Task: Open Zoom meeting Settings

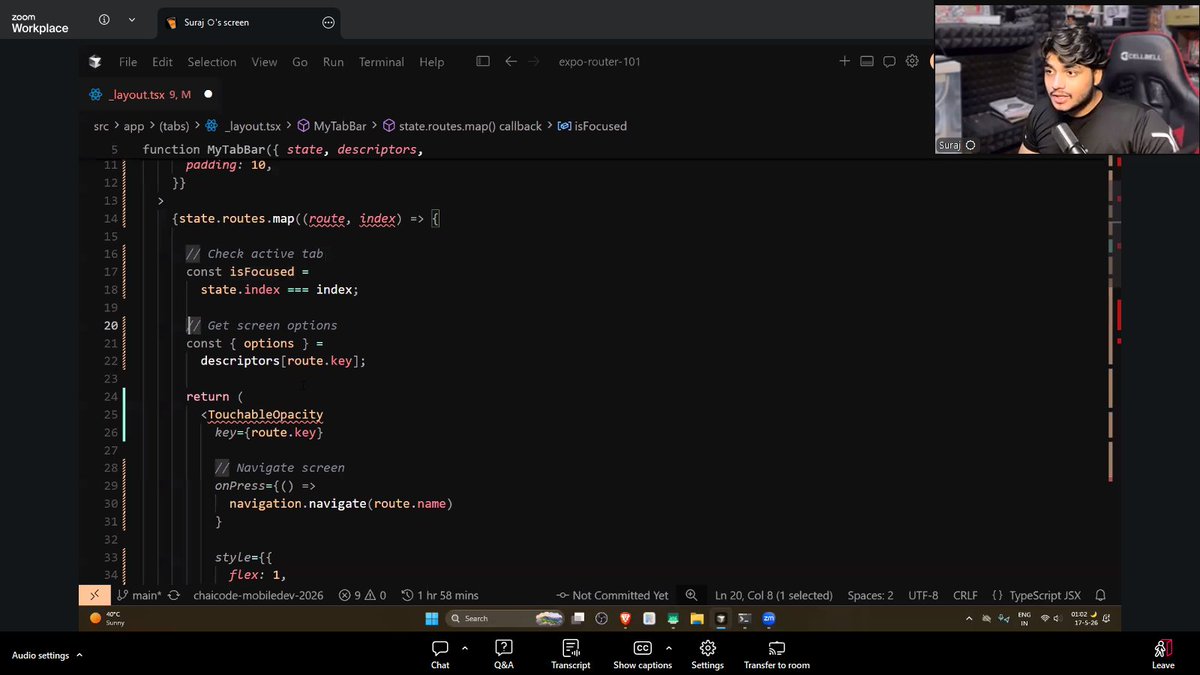Action: coord(707,655)
